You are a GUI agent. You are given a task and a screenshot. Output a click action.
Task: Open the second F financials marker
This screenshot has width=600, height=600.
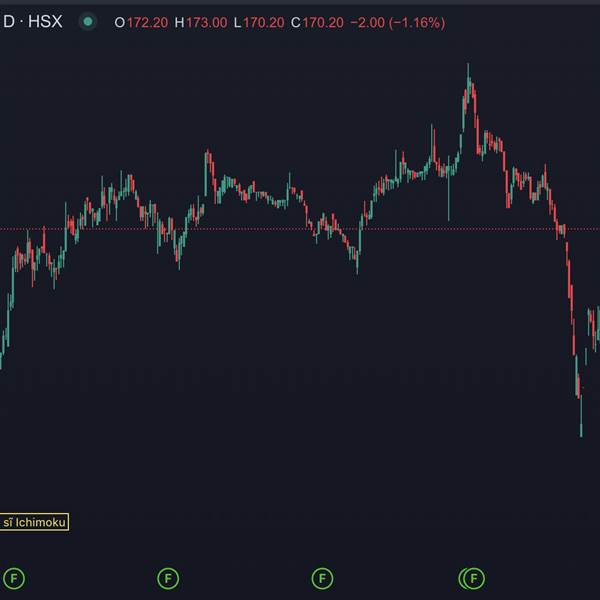pos(168,578)
